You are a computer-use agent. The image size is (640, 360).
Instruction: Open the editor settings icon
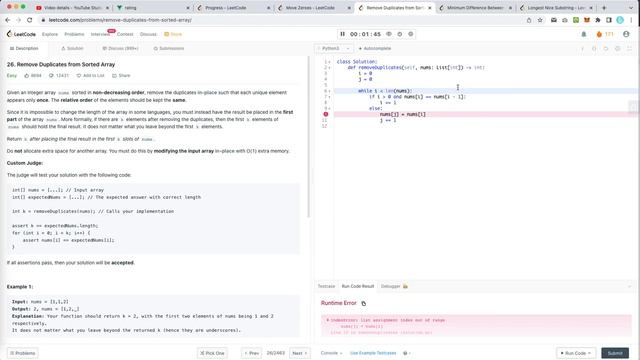coord(618,49)
